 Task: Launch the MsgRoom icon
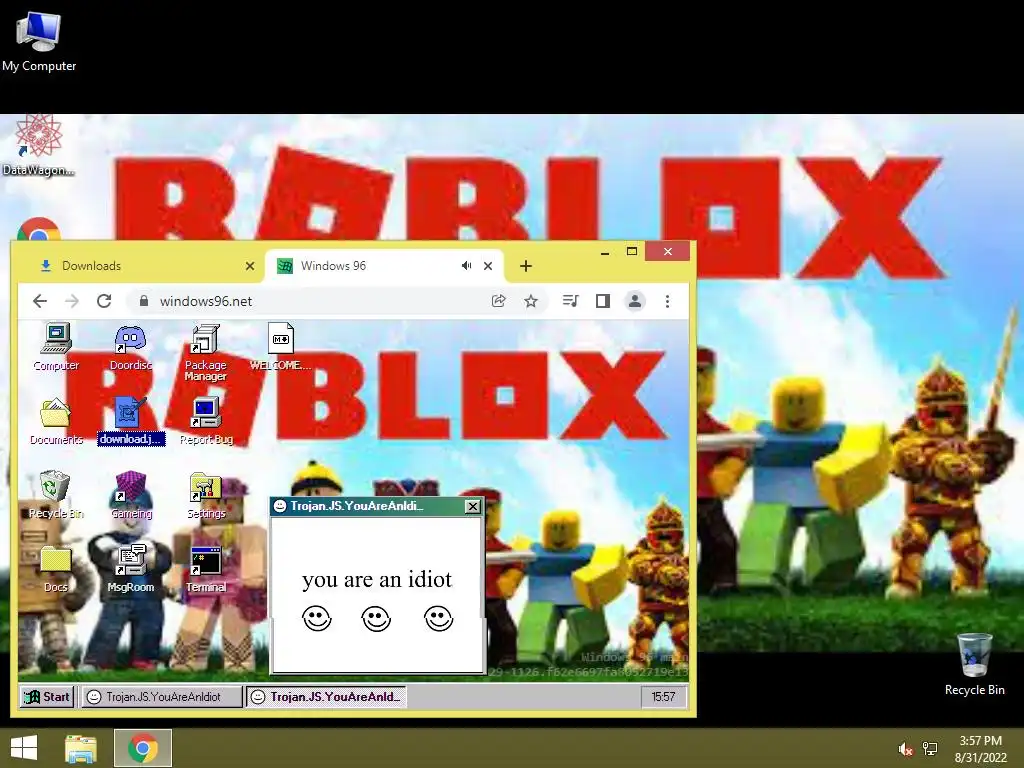(131, 569)
